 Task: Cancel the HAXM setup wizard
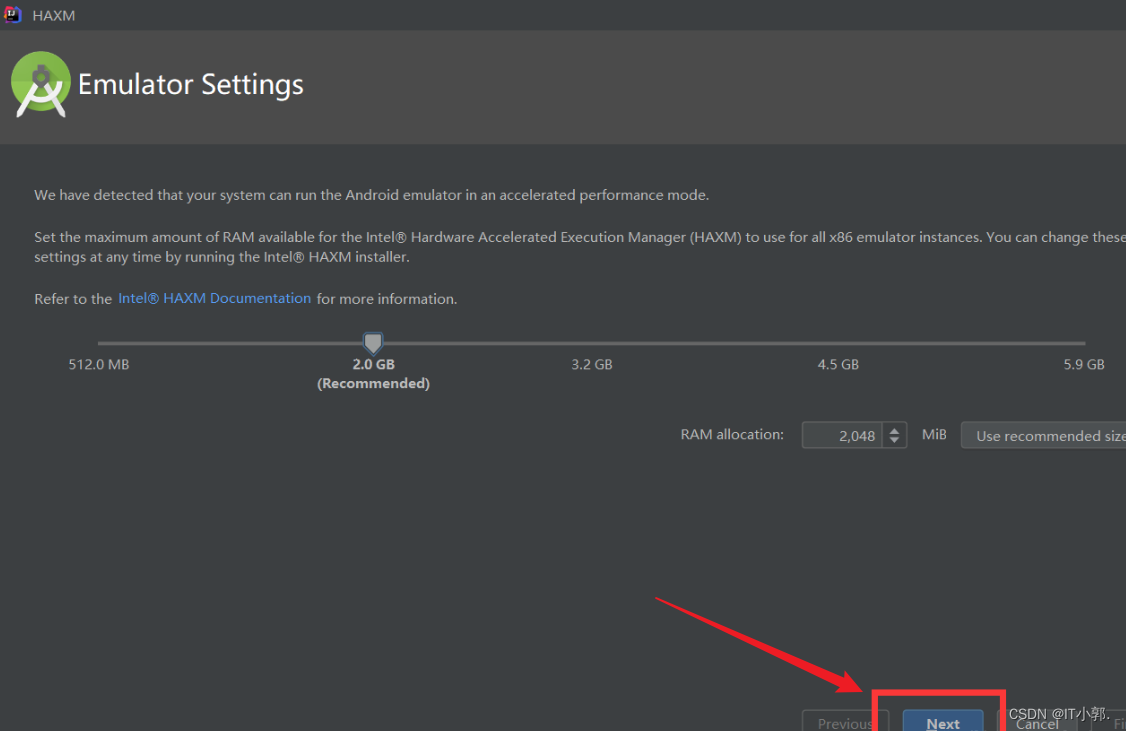coord(1037,722)
